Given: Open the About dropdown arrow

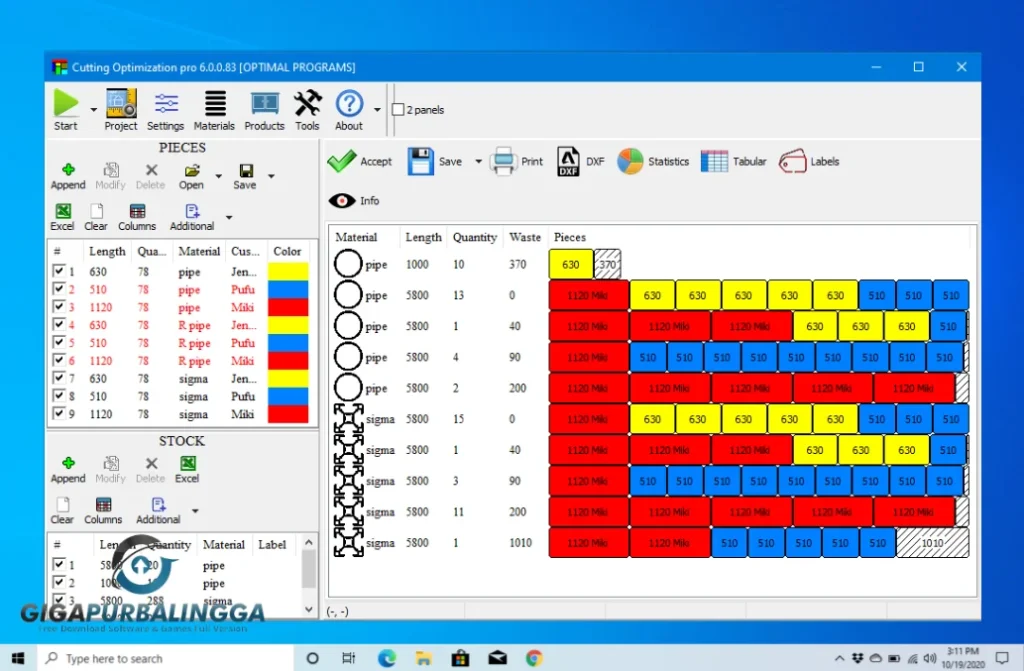Looking at the screenshot, I should [x=375, y=108].
